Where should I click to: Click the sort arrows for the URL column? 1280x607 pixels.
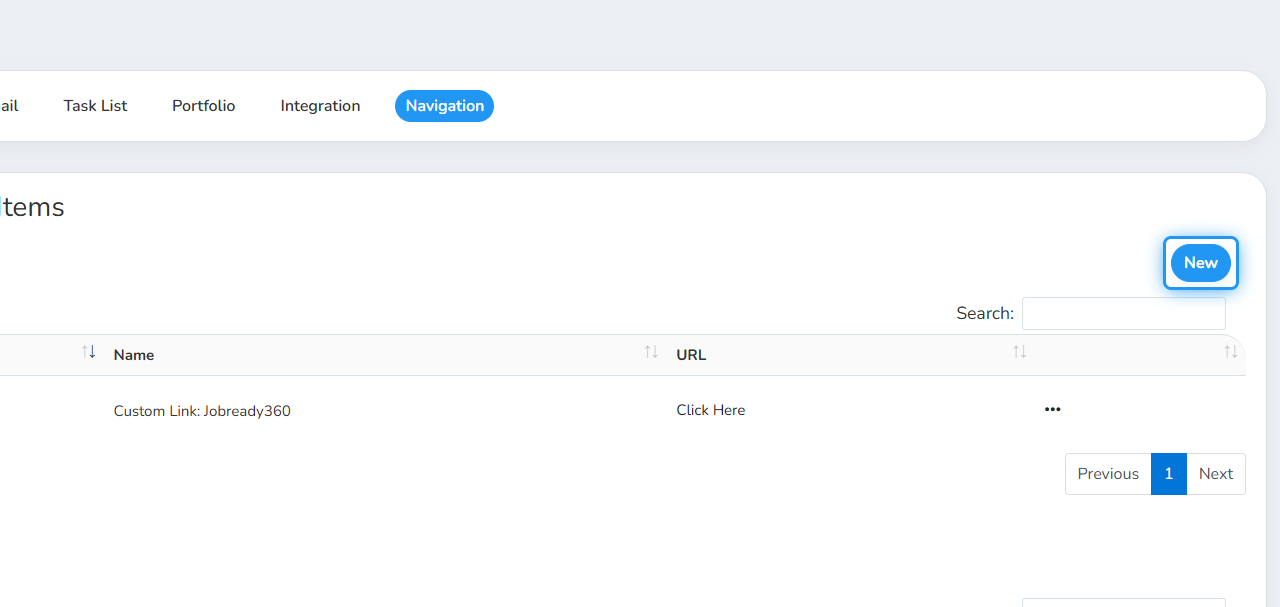click(1019, 352)
